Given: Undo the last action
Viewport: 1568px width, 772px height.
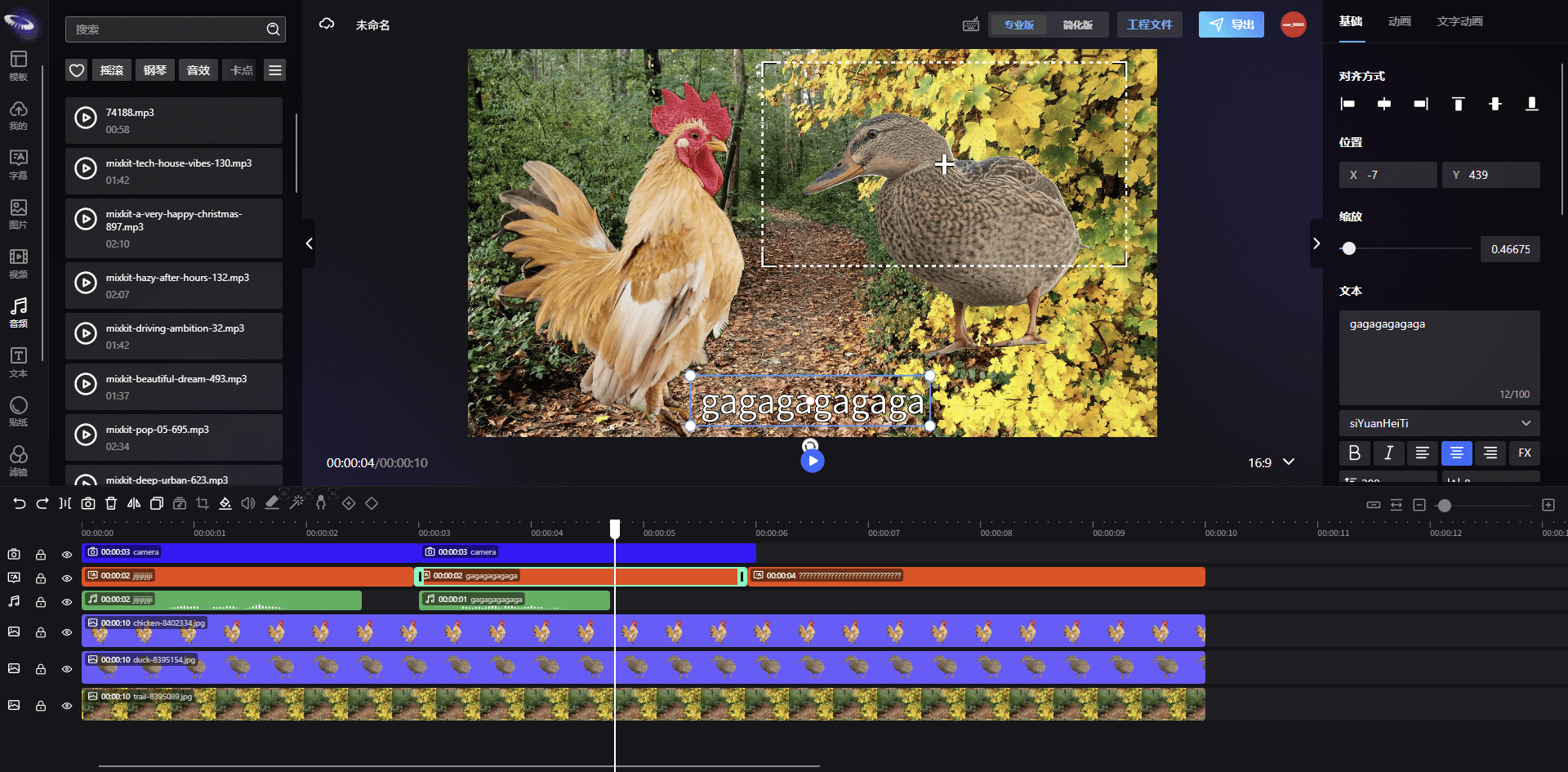Looking at the screenshot, I should pyautogui.click(x=20, y=504).
